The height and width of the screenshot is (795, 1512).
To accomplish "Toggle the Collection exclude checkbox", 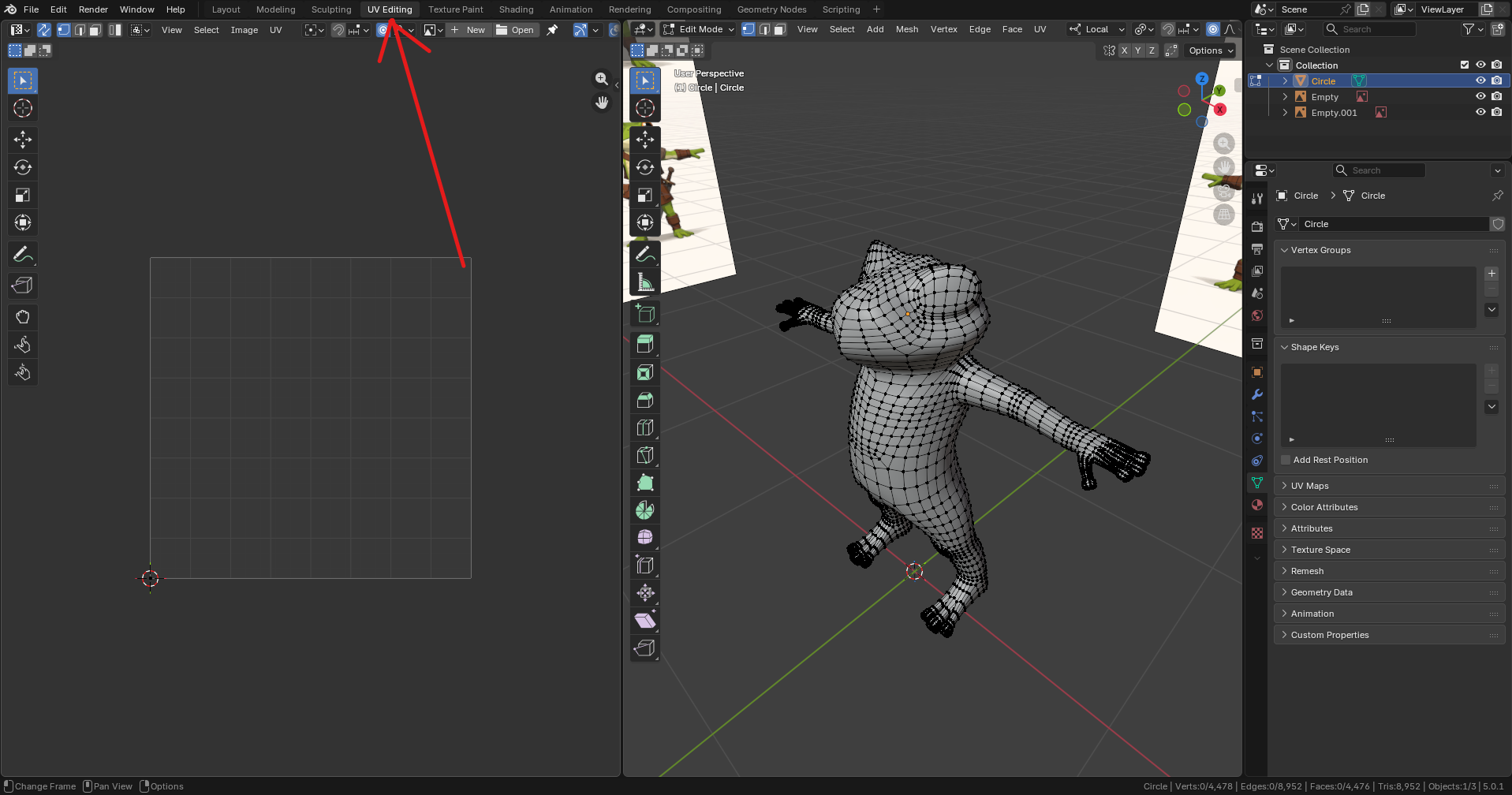I will 1465,65.
